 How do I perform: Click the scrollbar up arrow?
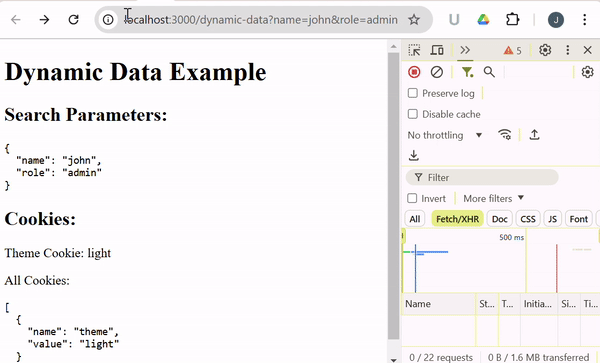(393, 47)
